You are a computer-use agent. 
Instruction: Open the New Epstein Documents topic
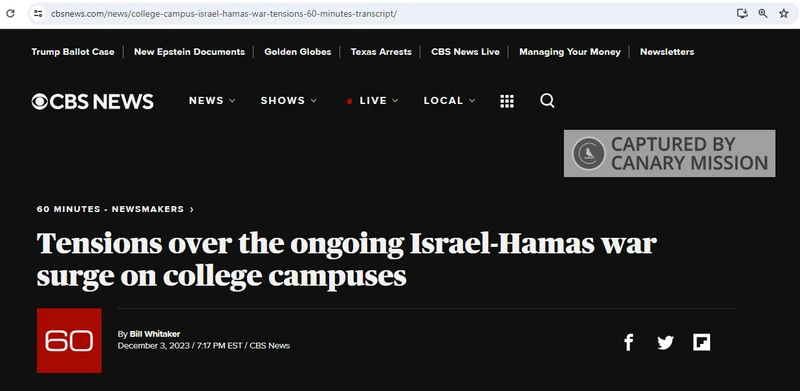tap(189, 52)
